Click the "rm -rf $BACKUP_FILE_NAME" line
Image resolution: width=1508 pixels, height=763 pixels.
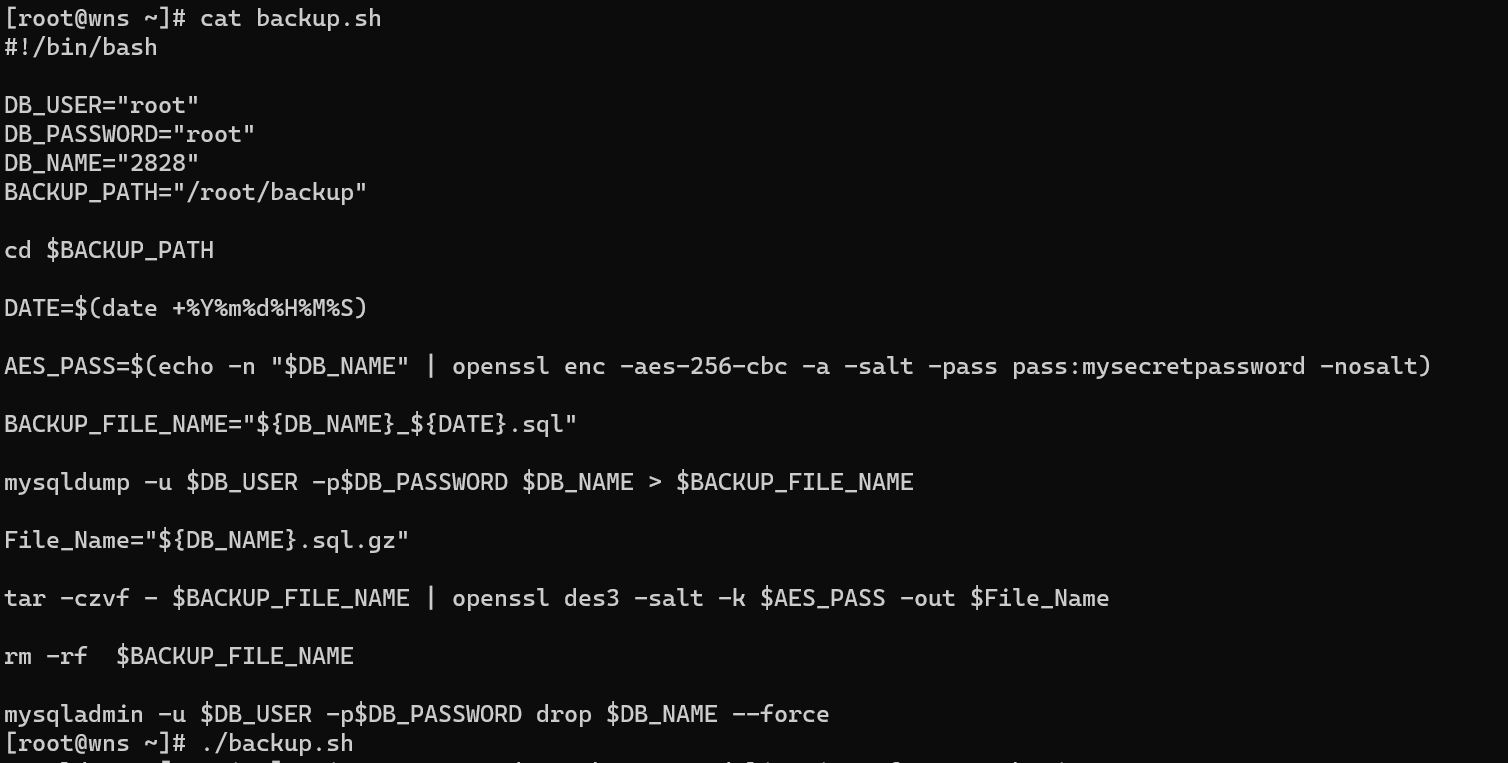[179, 656]
